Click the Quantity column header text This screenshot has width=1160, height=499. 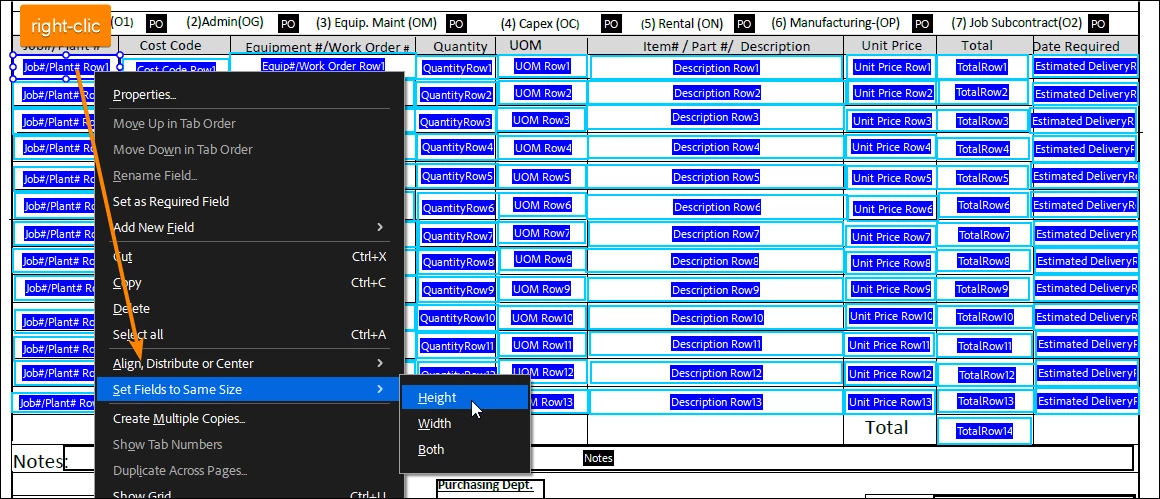460,47
